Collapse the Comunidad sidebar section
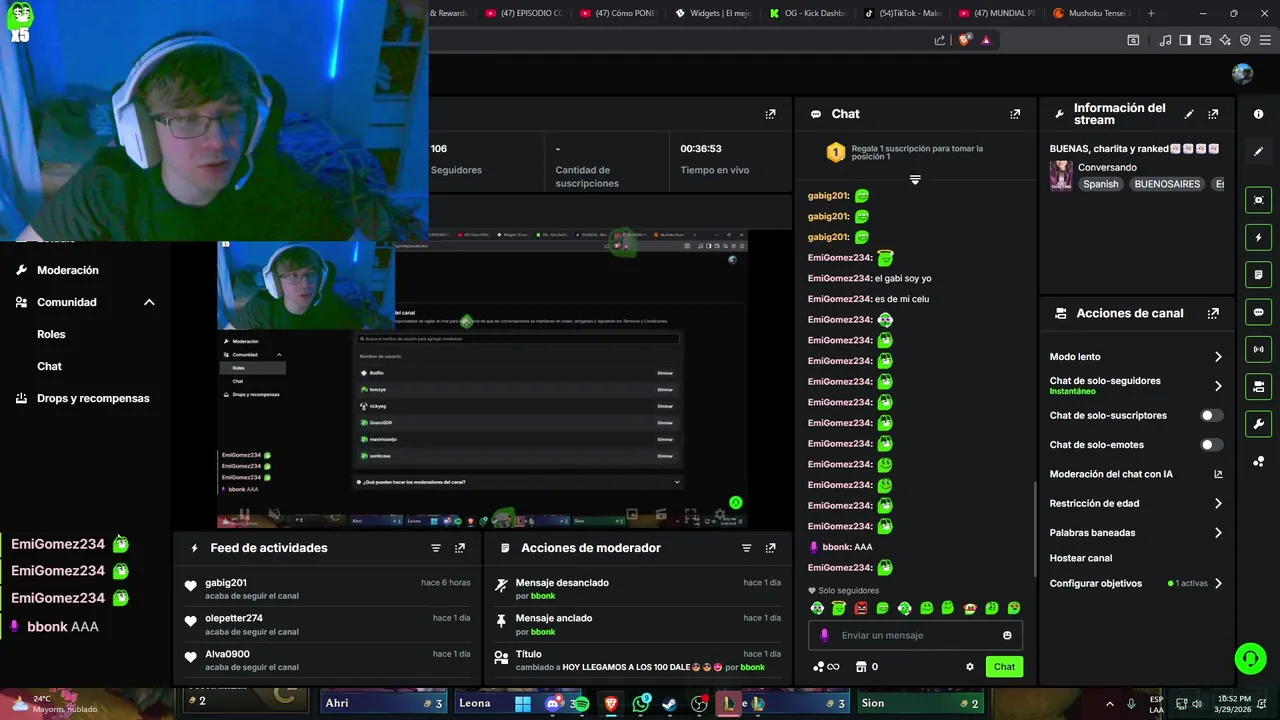 point(149,302)
